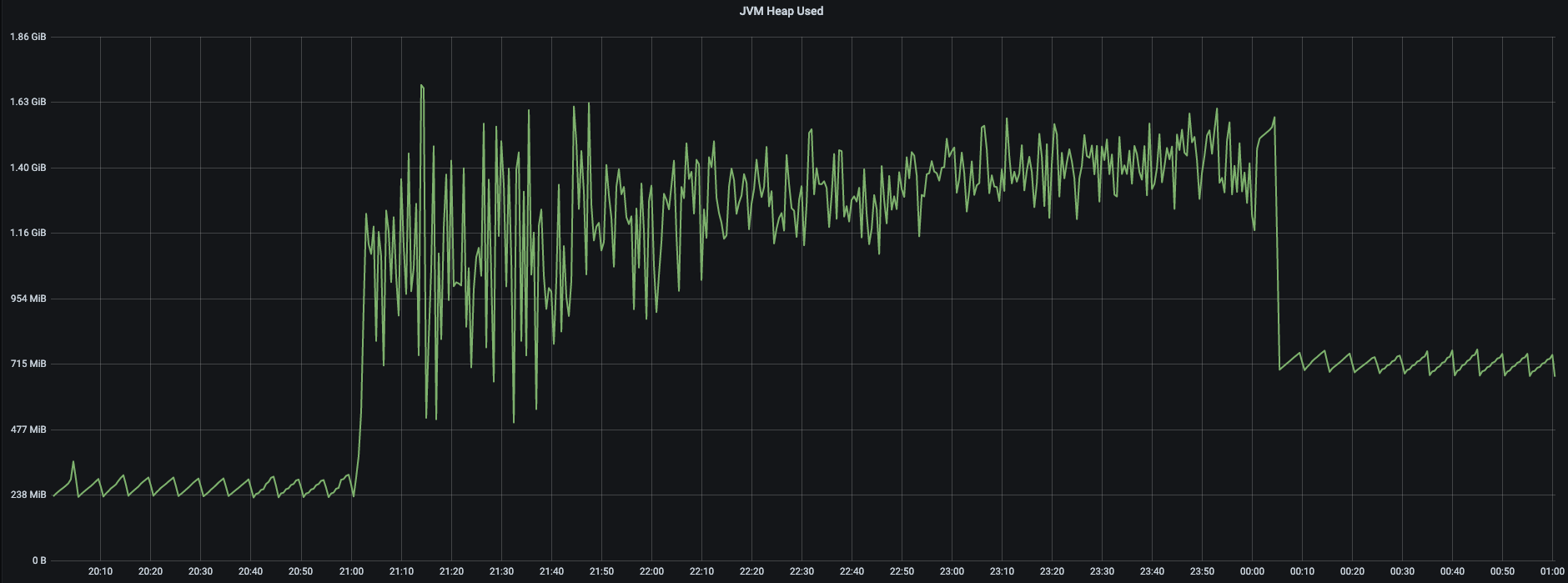Select the 715 MiB y-axis label
The image size is (1568, 583).
click(30, 364)
